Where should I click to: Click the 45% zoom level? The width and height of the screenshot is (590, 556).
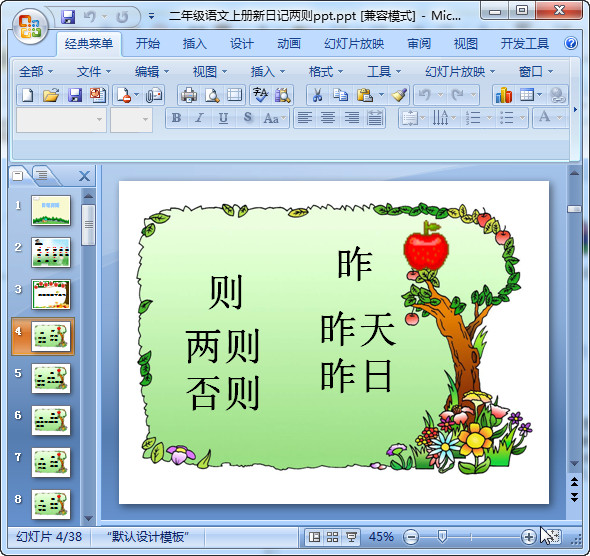pos(381,537)
